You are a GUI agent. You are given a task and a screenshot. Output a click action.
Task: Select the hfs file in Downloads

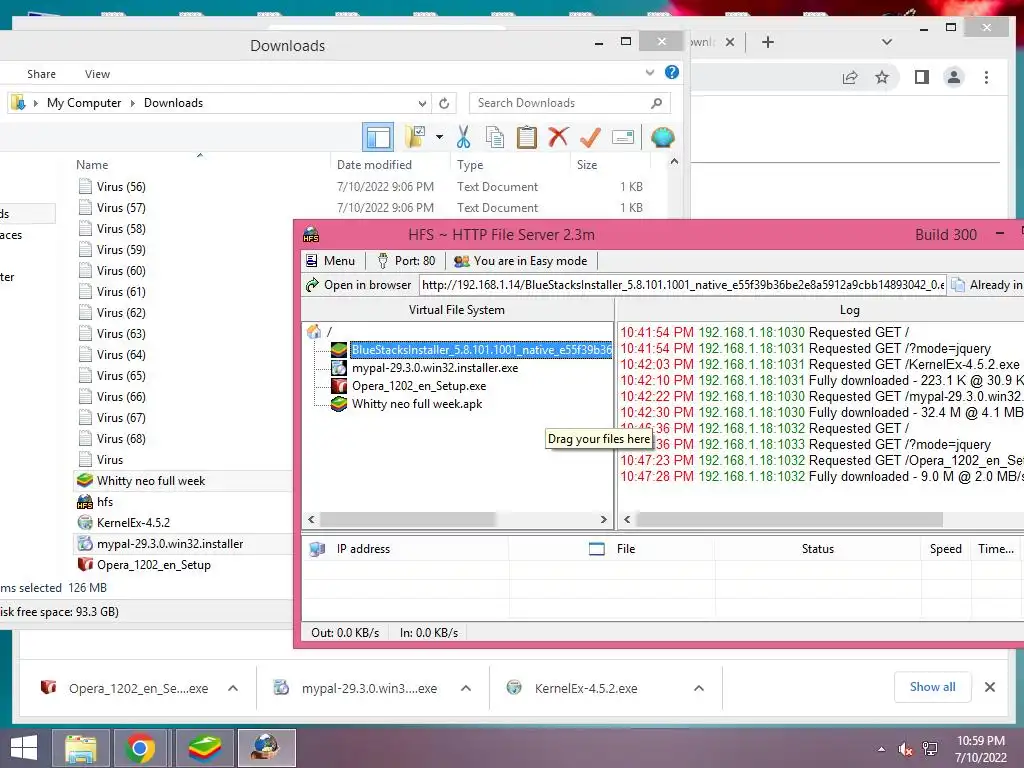[104, 502]
